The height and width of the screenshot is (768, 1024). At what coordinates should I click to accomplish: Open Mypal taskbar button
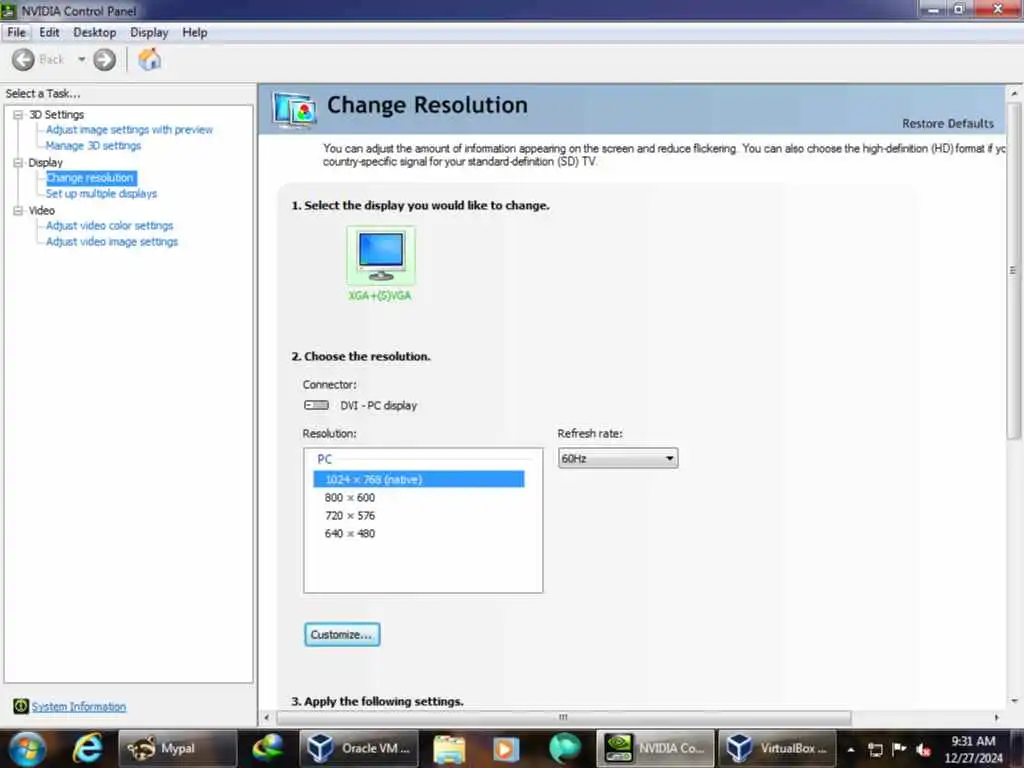[x=177, y=748]
